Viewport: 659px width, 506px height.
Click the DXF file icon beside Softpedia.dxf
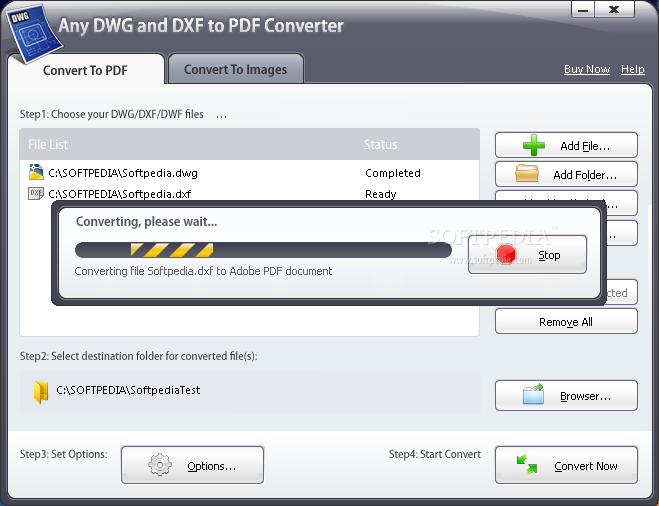[x=36, y=193]
